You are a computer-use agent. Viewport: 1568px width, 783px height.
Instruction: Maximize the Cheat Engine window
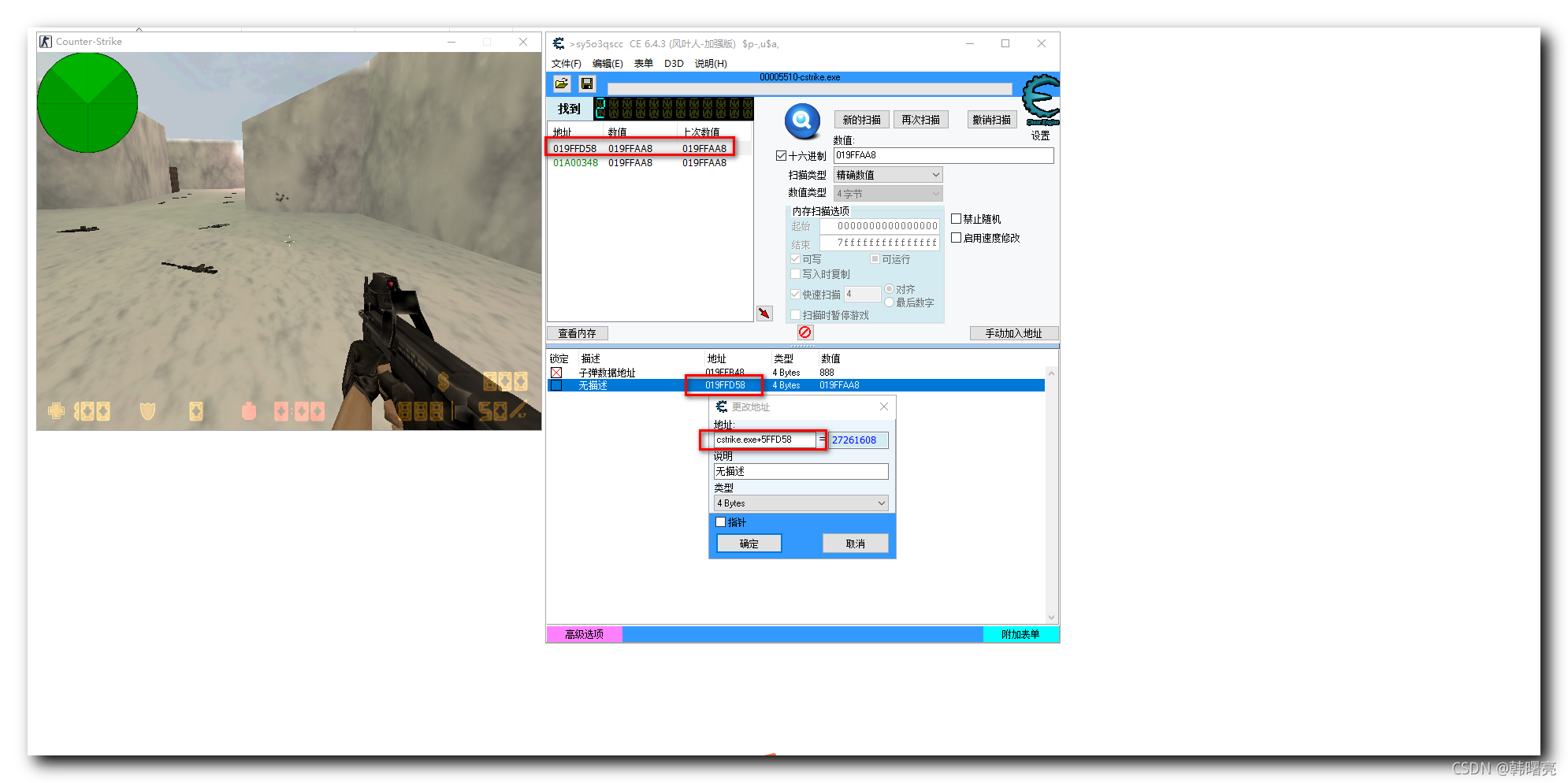coord(1005,43)
